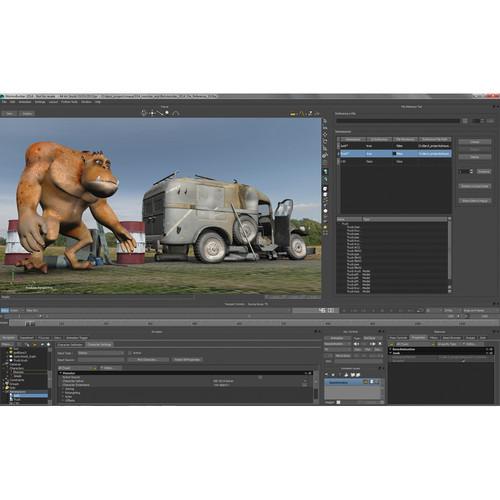
Task: Click the Move Keys button in Key Controls
Action: point(343,356)
